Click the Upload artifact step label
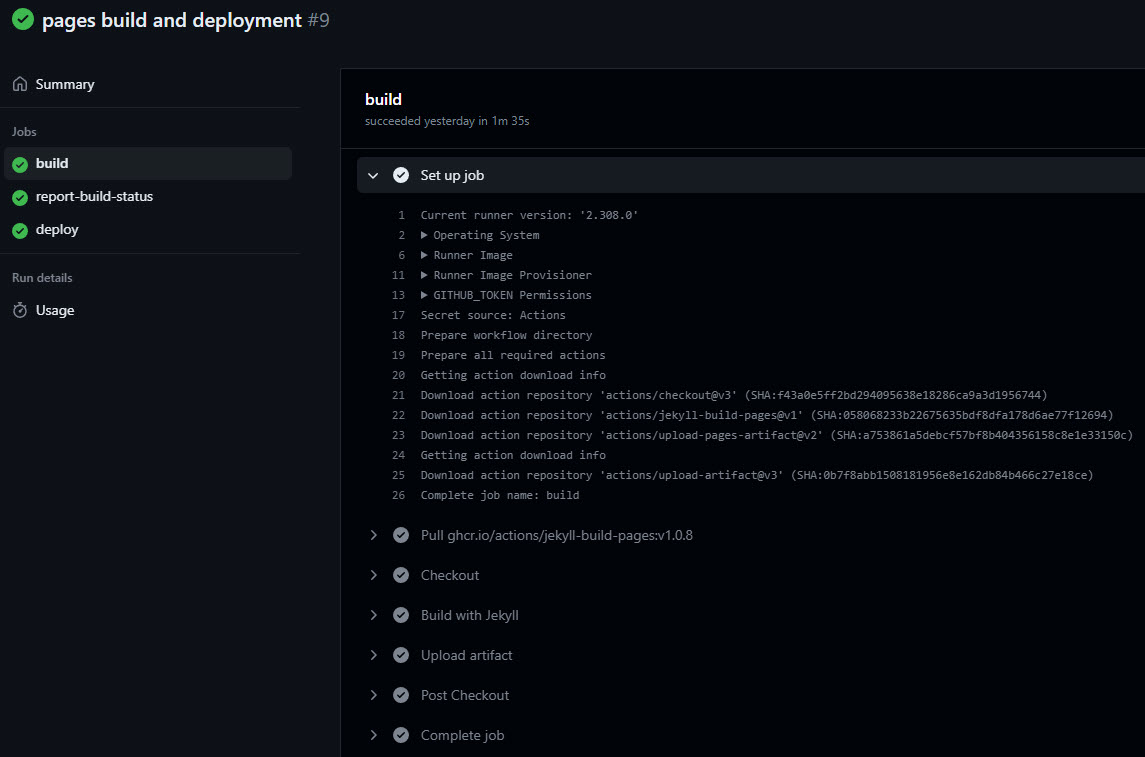Image resolution: width=1145 pixels, height=757 pixels. point(467,656)
